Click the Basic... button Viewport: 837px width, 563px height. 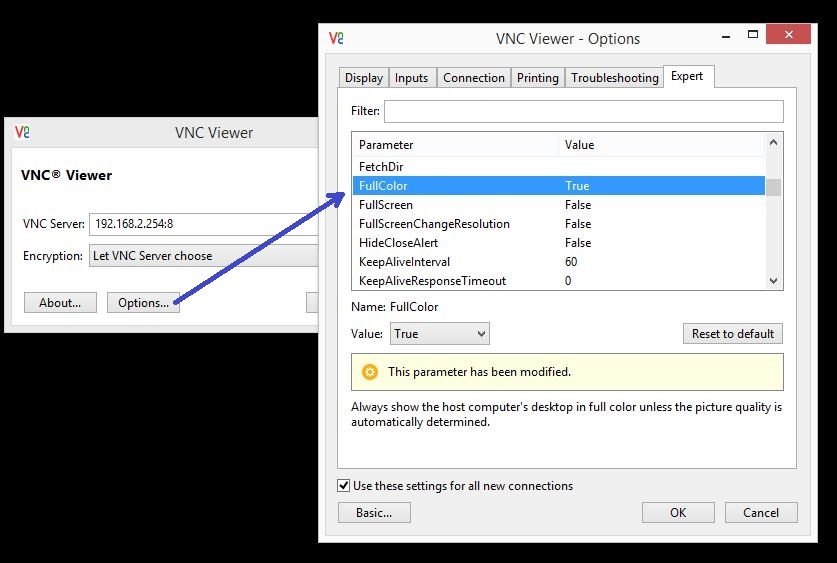[374, 513]
